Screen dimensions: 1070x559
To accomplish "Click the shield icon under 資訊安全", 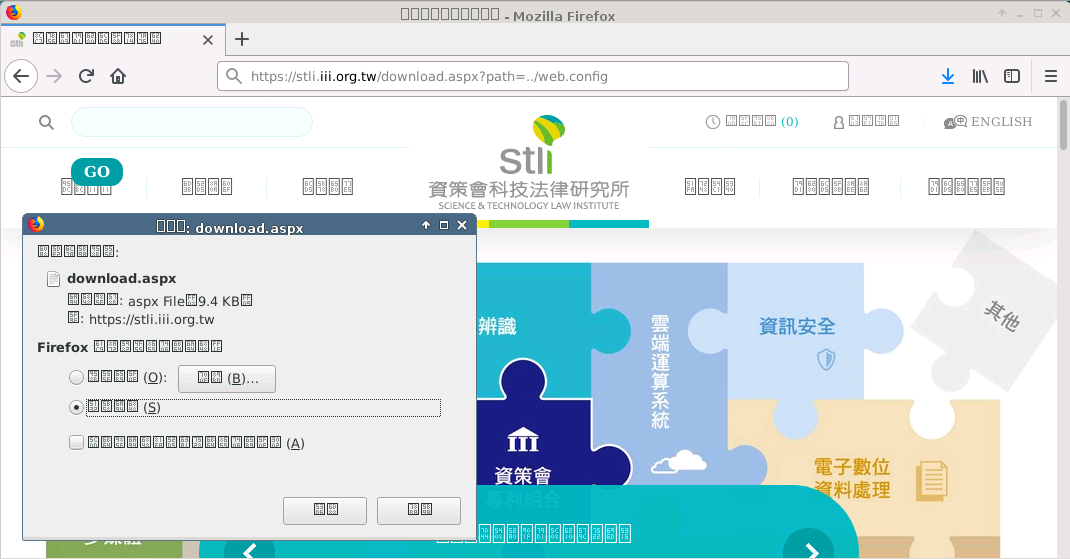I will (826, 359).
